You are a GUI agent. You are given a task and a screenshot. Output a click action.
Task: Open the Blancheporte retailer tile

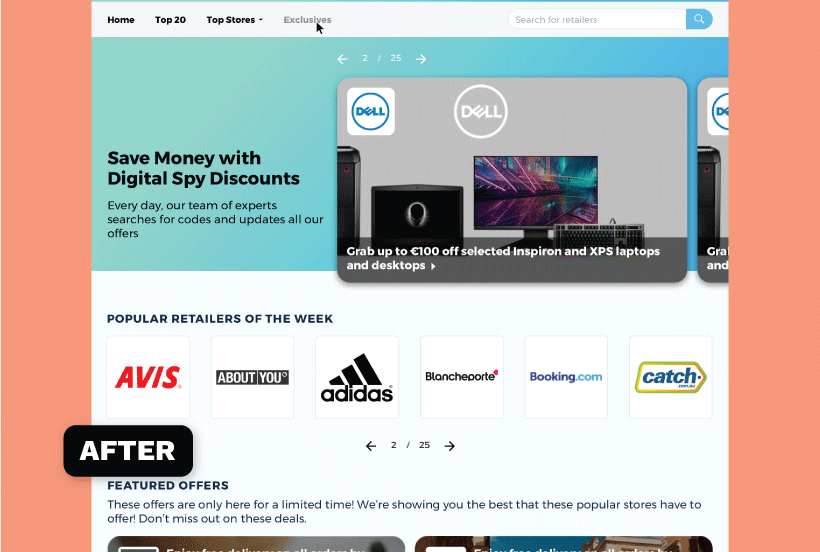(462, 377)
